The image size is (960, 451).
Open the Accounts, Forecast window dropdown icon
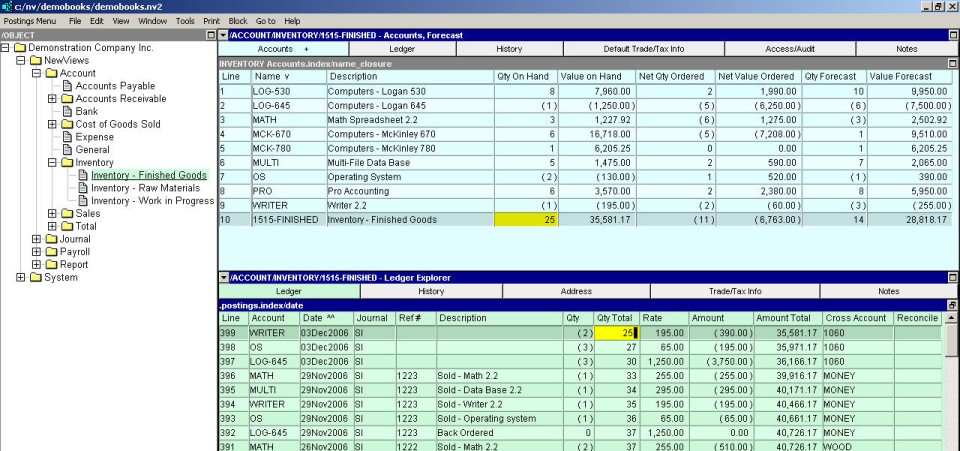tap(224, 35)
